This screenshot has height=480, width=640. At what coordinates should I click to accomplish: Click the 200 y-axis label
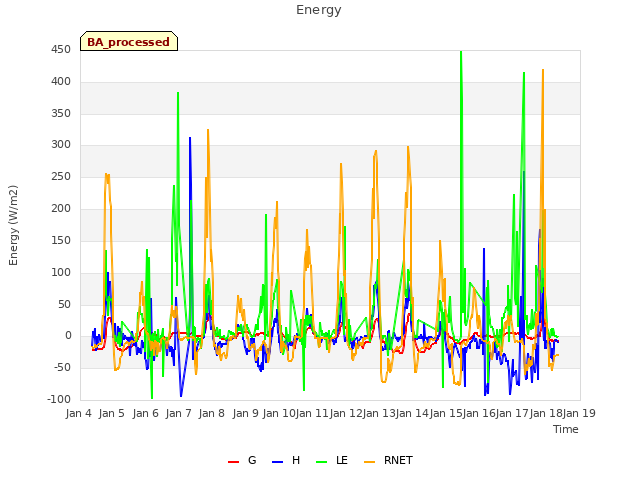(x=61, y=209)
